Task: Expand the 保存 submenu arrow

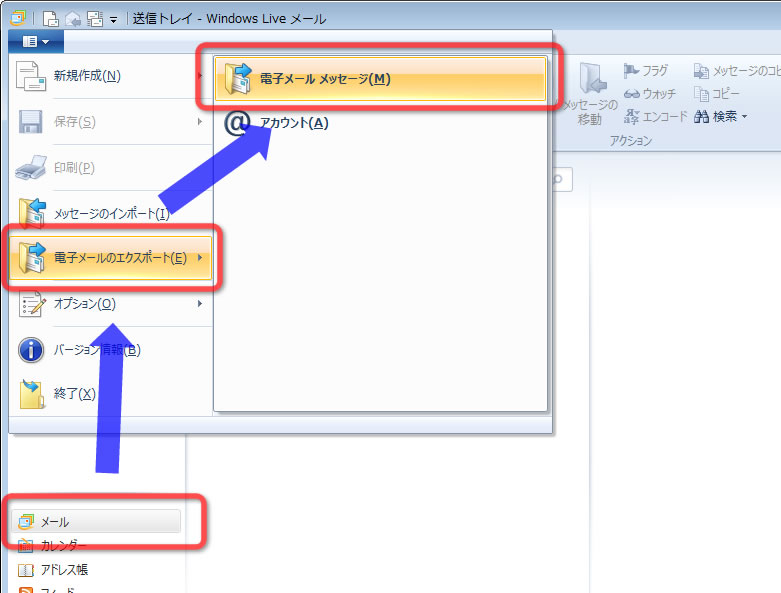Action: coord(200,121)
